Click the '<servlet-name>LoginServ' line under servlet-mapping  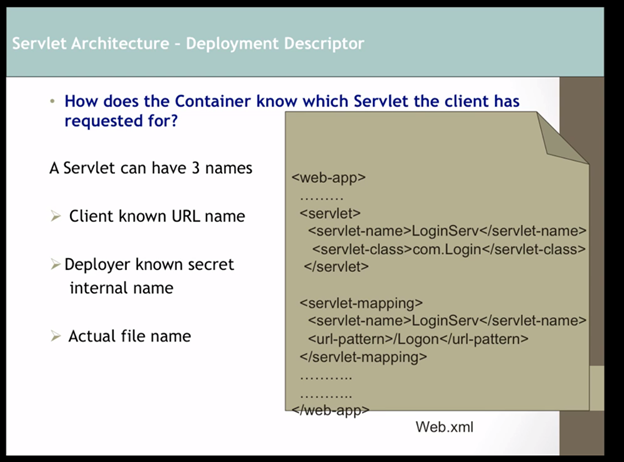pos(447,320)
